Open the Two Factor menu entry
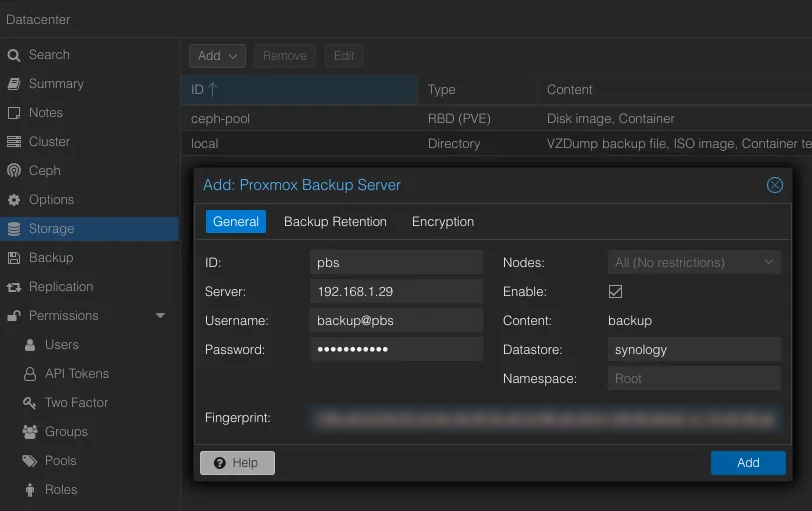812x511 pixels. (x=90, y=403)
